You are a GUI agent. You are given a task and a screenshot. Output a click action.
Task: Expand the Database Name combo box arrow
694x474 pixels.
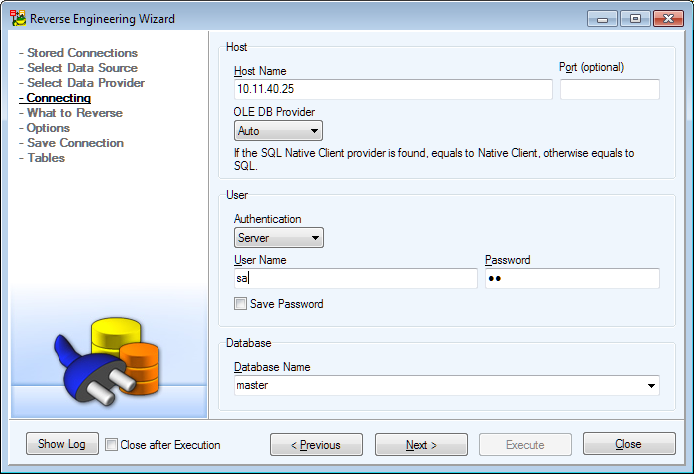[x=651, y=385]
